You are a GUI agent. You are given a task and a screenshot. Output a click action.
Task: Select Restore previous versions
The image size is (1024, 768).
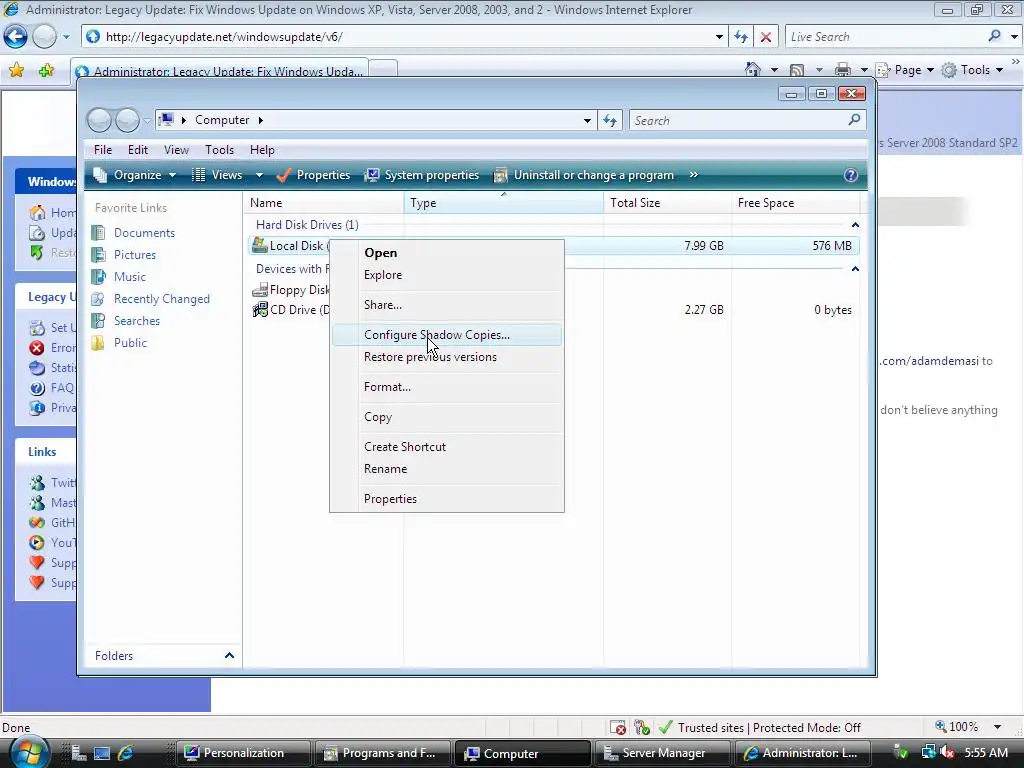coord(430,357)
